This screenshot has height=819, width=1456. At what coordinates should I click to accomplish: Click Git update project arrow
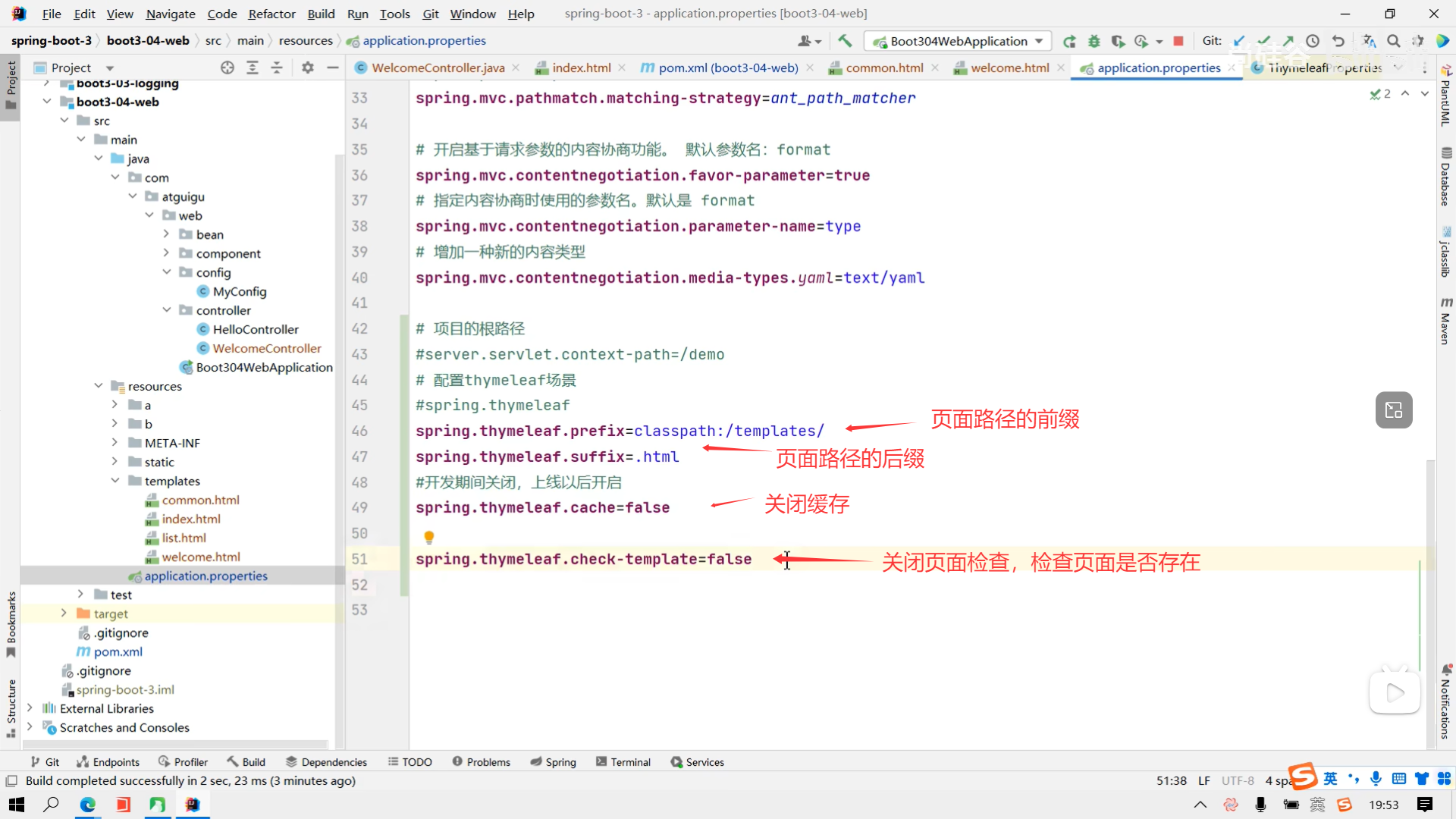pos(1239,41)
